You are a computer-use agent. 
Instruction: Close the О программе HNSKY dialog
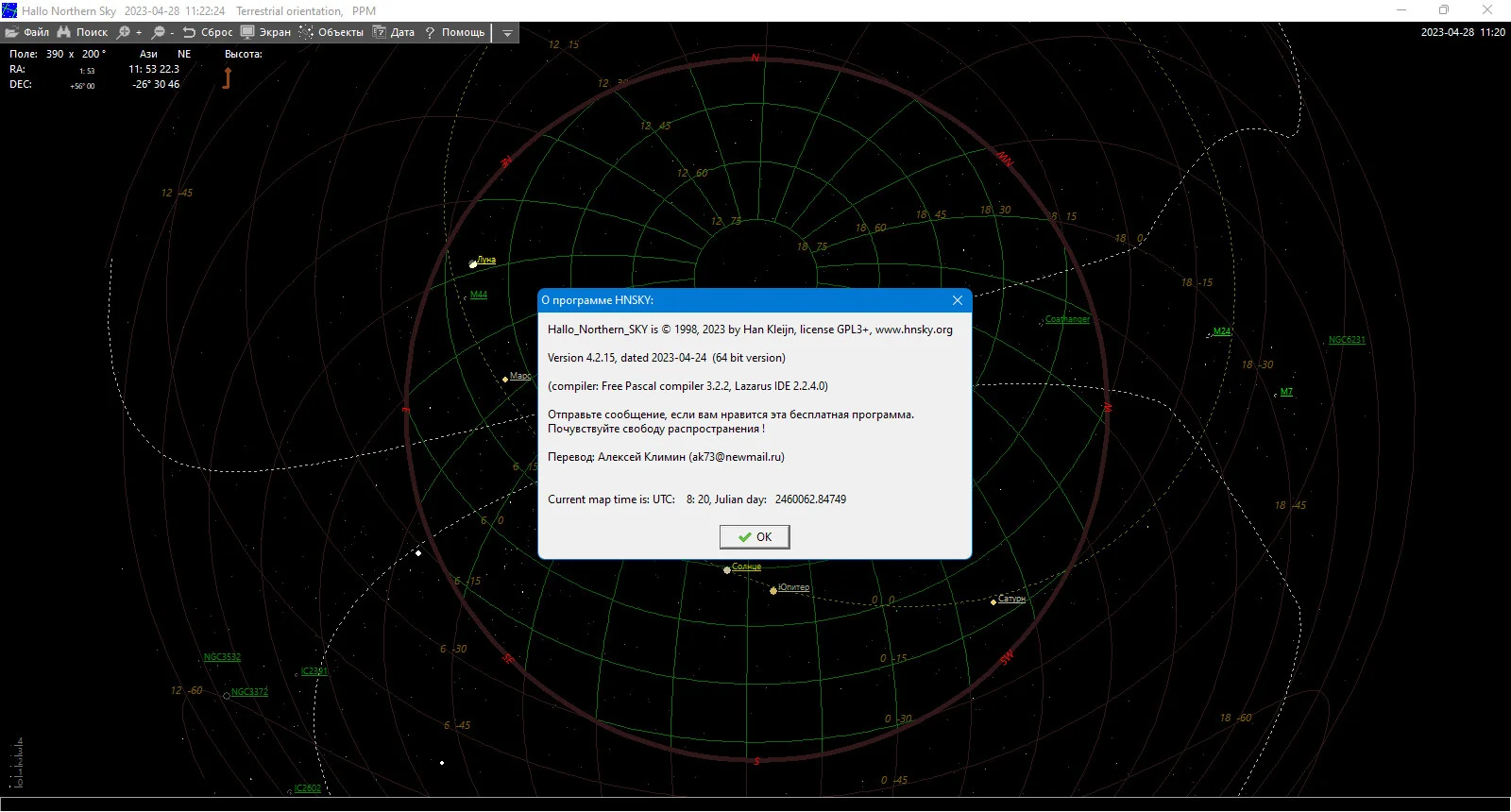point(958,300)
